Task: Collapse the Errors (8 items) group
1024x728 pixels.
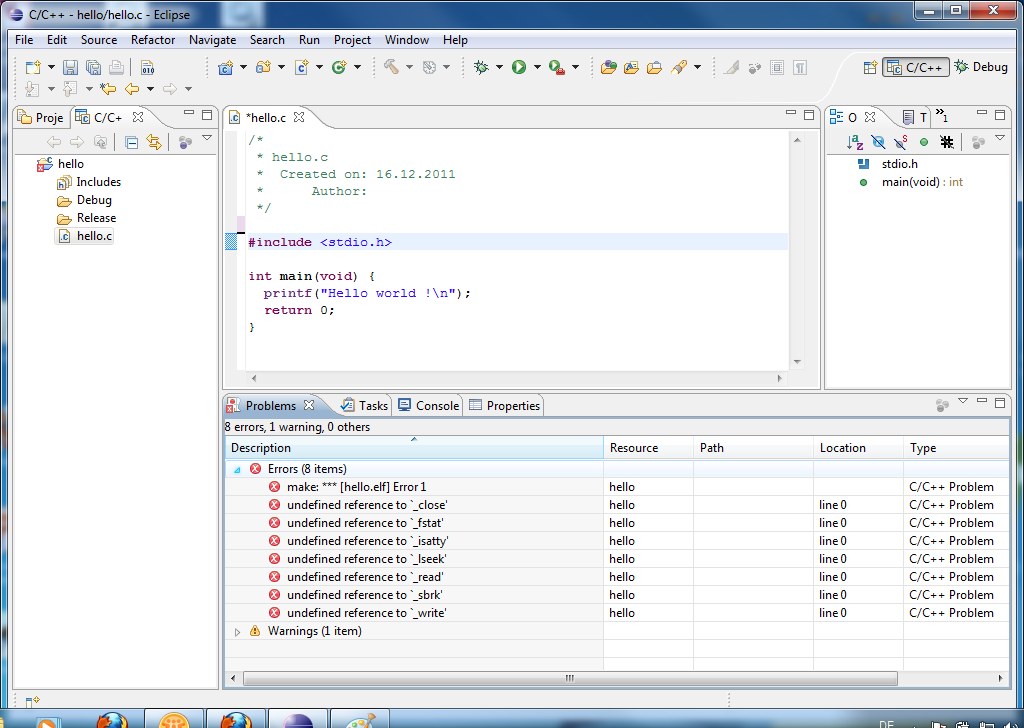Action: point(237,469)
